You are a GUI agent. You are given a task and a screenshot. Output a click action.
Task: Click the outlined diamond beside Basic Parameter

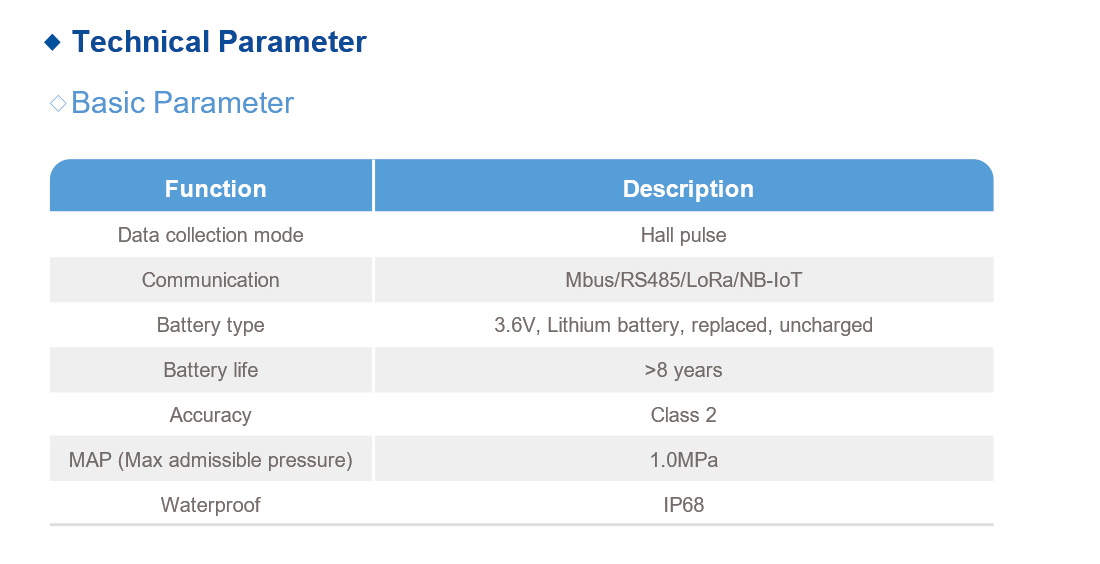58,103
